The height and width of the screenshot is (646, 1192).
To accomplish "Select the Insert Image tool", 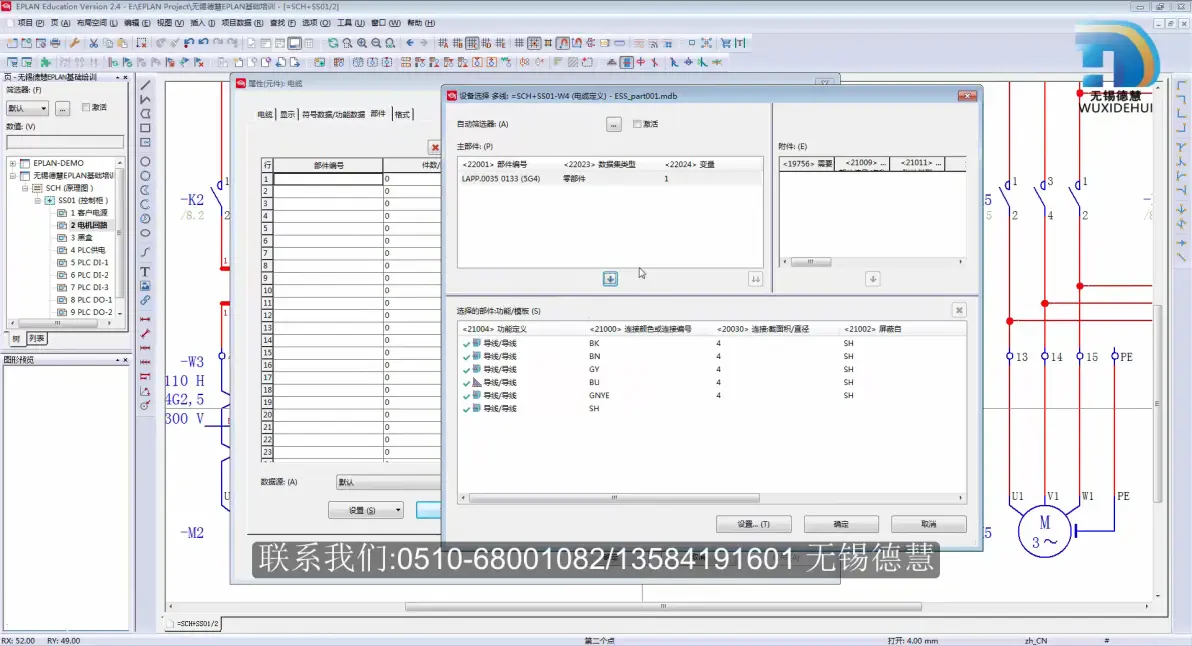I will click(145, 286).
